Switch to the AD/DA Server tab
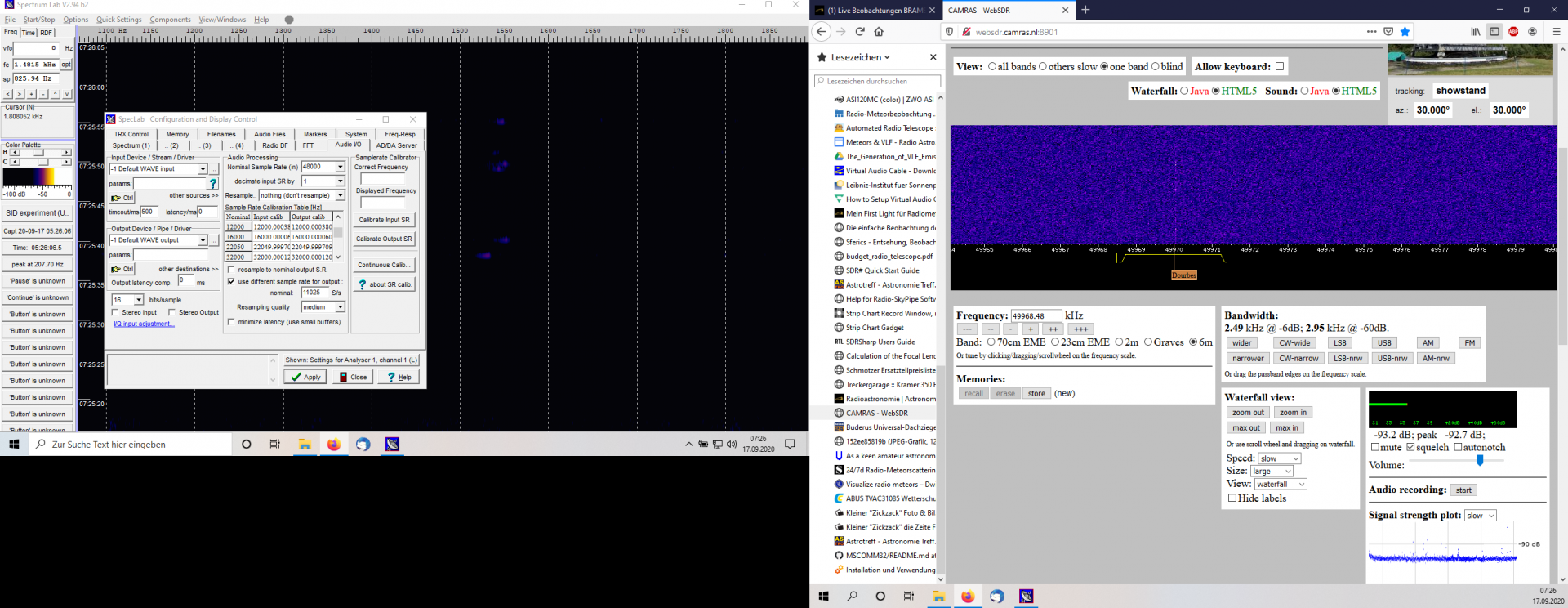The width and height of the screenshot is (1568, 608). point(397,145)
